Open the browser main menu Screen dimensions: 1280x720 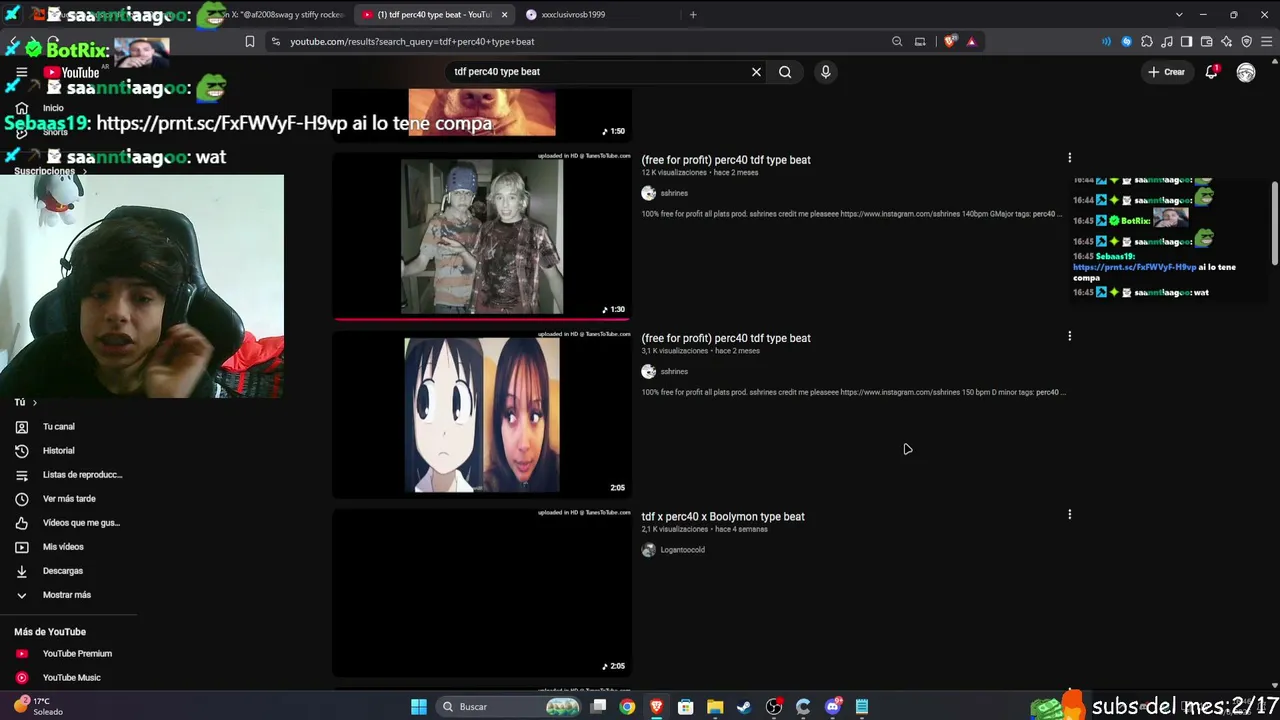pyautogui.click(x=1267, y=42)
